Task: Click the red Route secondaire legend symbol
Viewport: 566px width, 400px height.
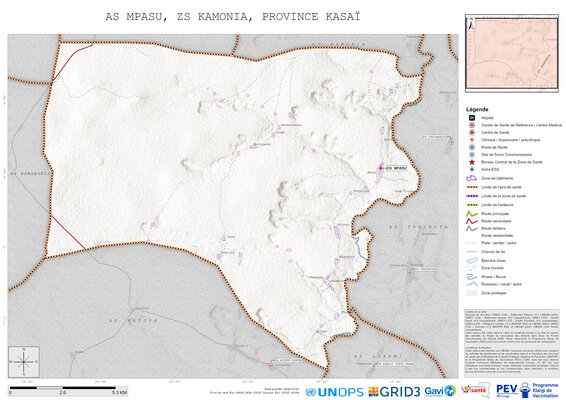Action: point(471,221)
